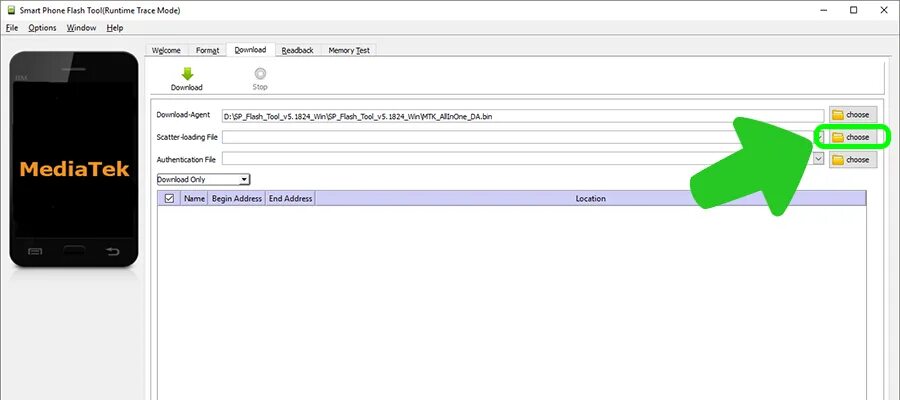
Task: Open the Help menu
Action: point(115,28)
